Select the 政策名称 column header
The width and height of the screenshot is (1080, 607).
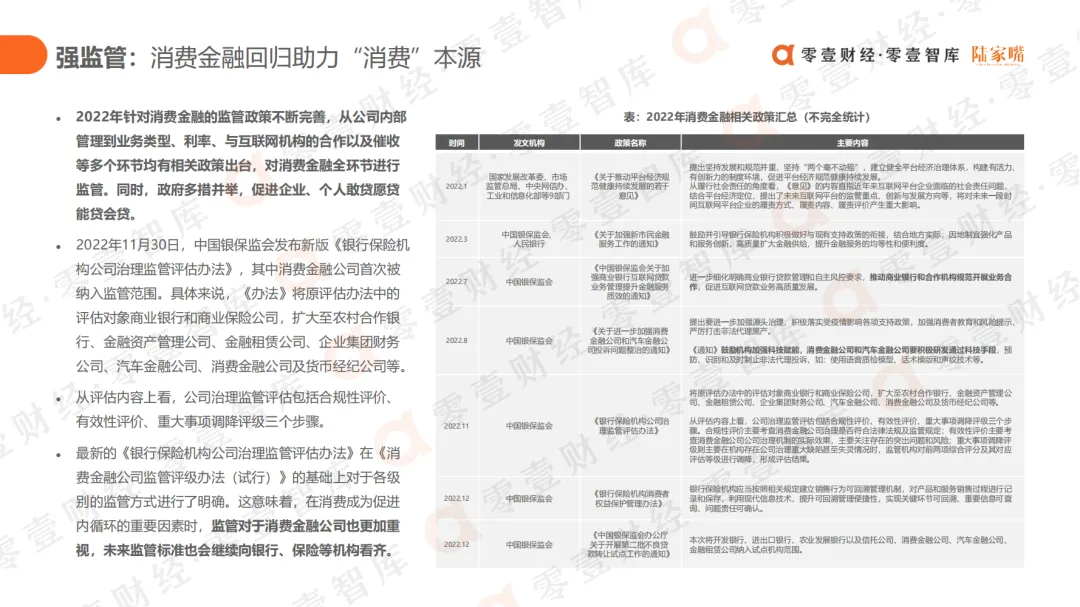pyautogui.click(x=630, y=143)
